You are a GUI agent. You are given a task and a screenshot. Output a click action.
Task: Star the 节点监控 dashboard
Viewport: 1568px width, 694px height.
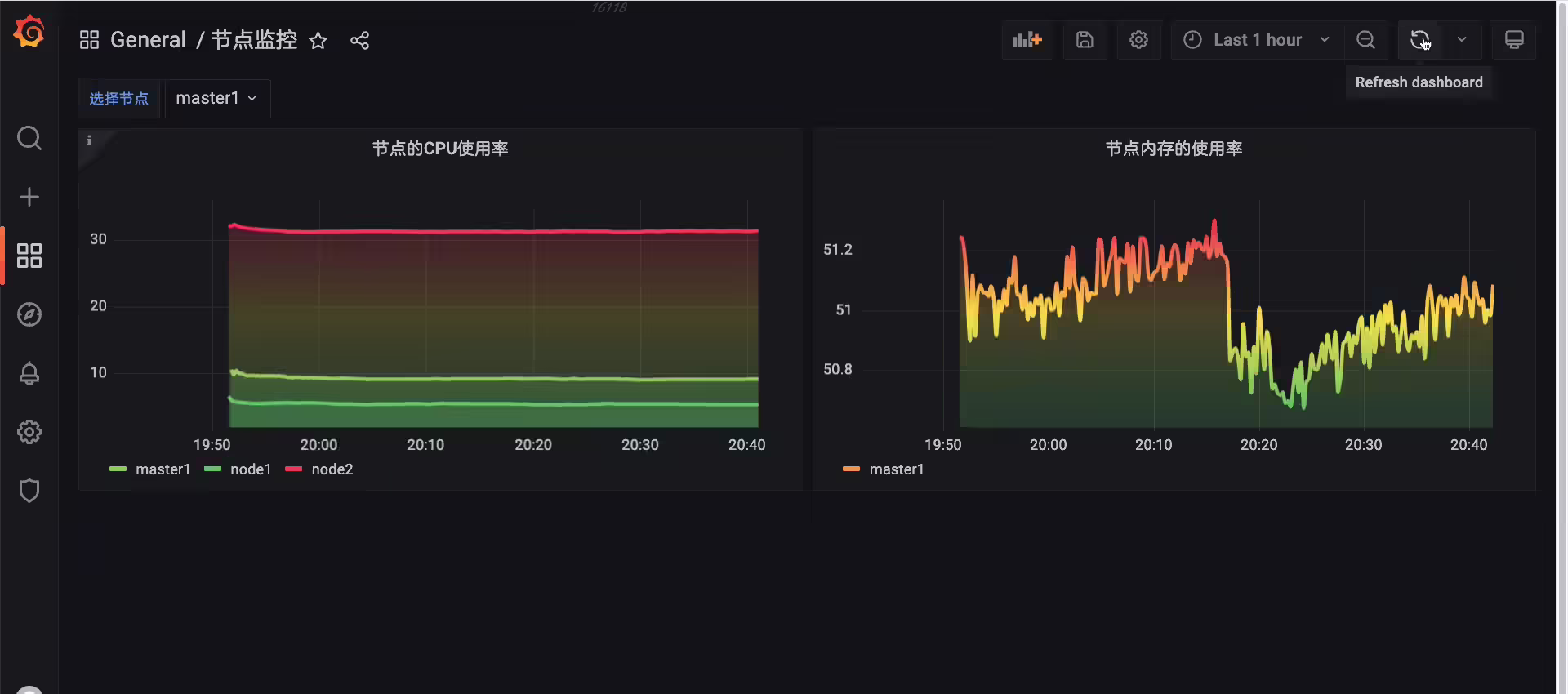318,40
